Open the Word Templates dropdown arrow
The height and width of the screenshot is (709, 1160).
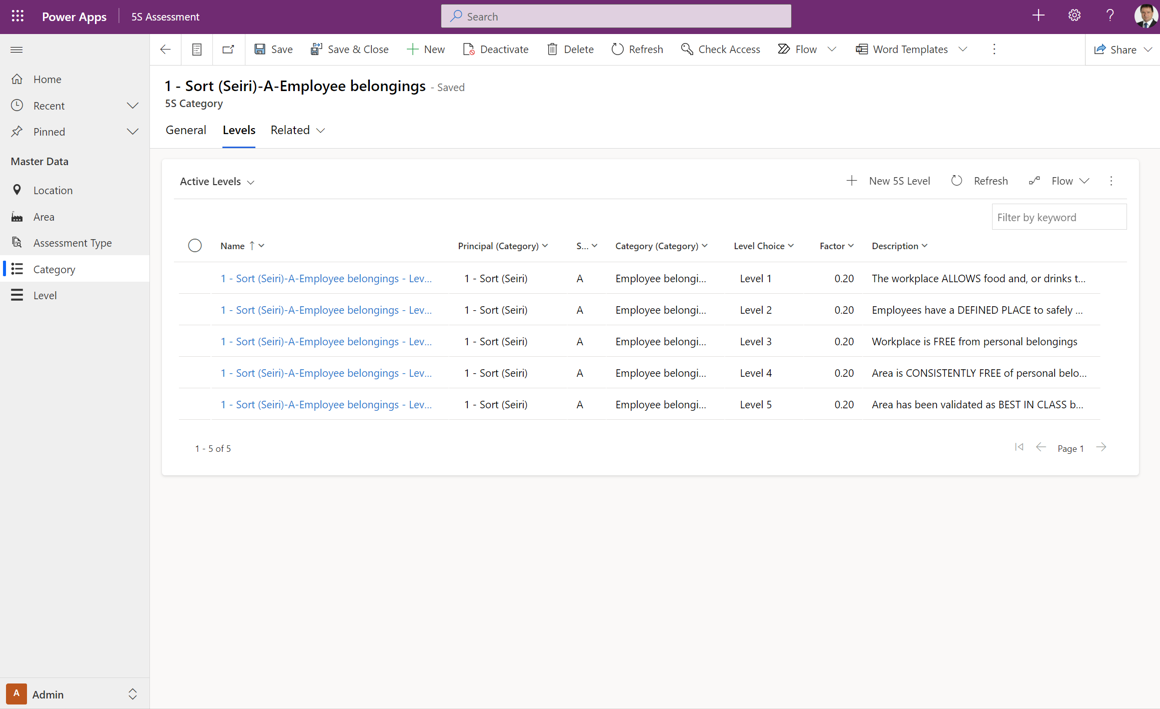point(963,49)
